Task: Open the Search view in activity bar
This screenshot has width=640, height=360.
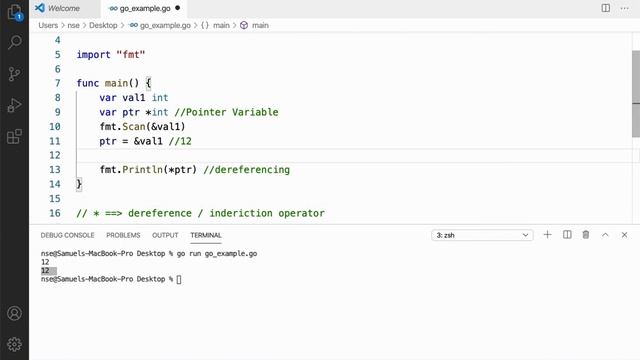Action: pos(14,42)
